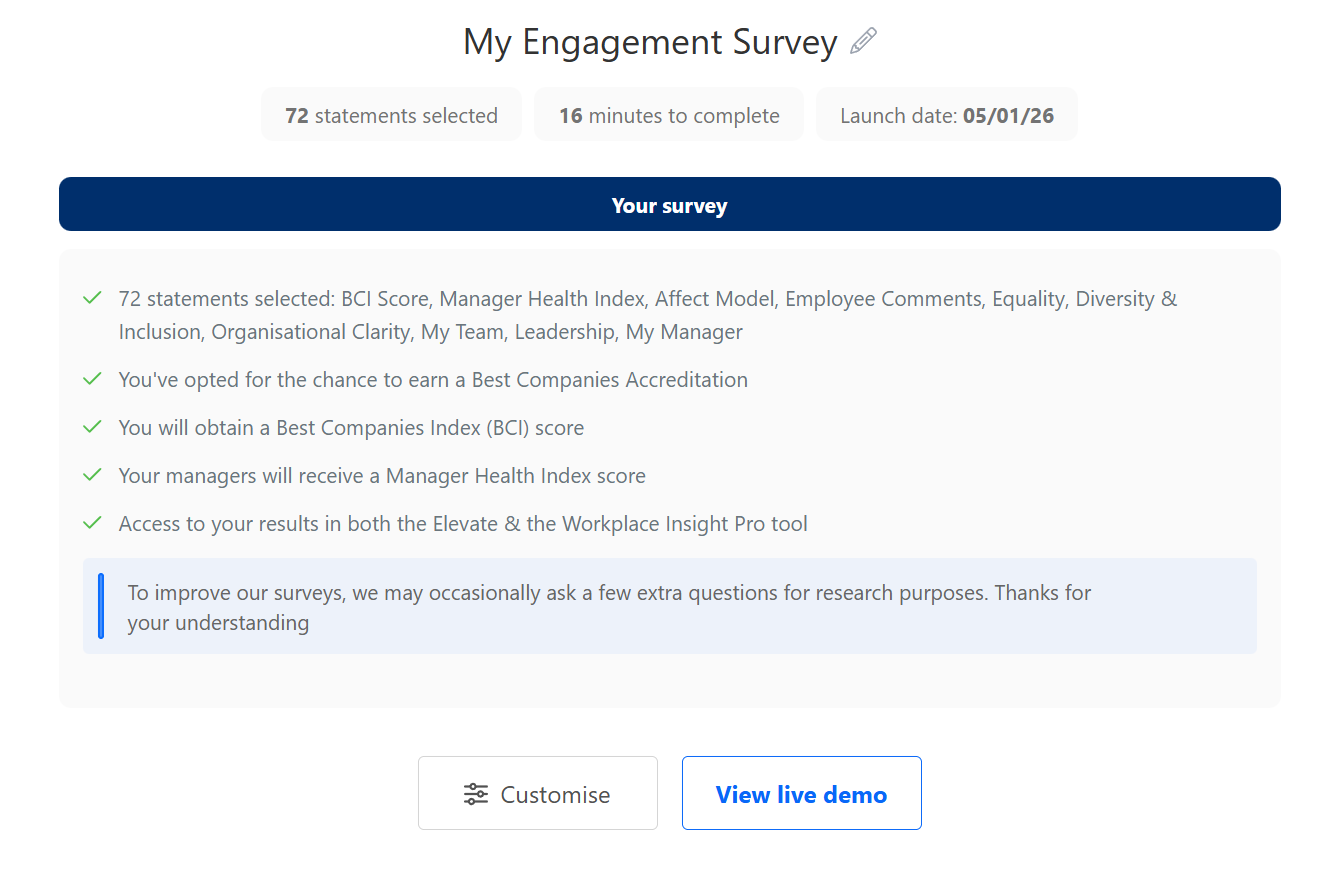The height and width of the screenshot is (869, 1327).
Task: Click the checkmark beside Elevate & Workplace Insight Pro
Action: click(93, 523)
